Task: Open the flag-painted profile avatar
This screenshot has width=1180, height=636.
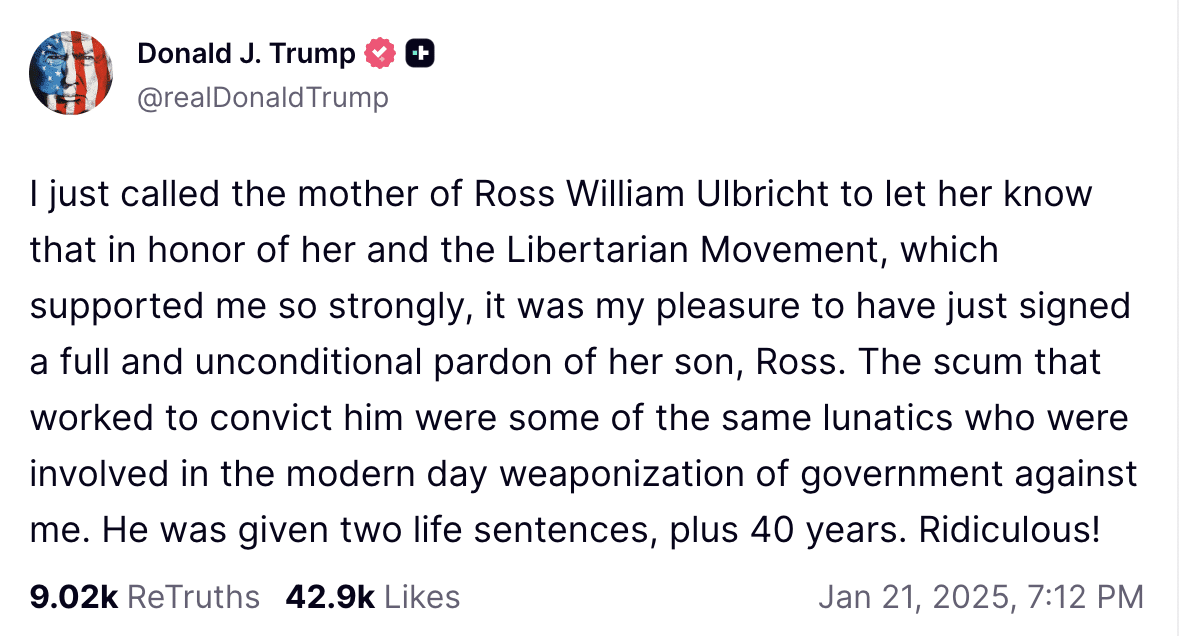Action: pyautogui.click(x=70, y=73)
